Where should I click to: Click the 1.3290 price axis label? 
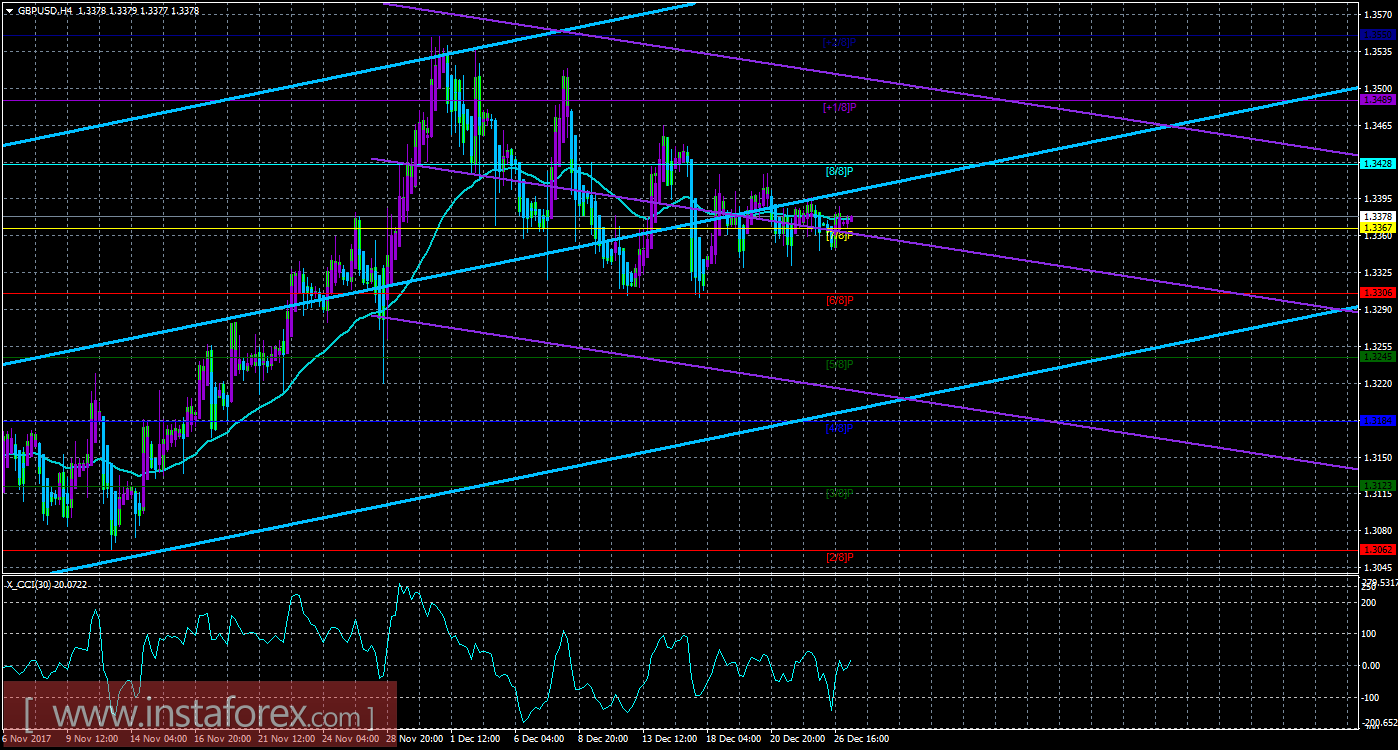(x=1377, y=310)
